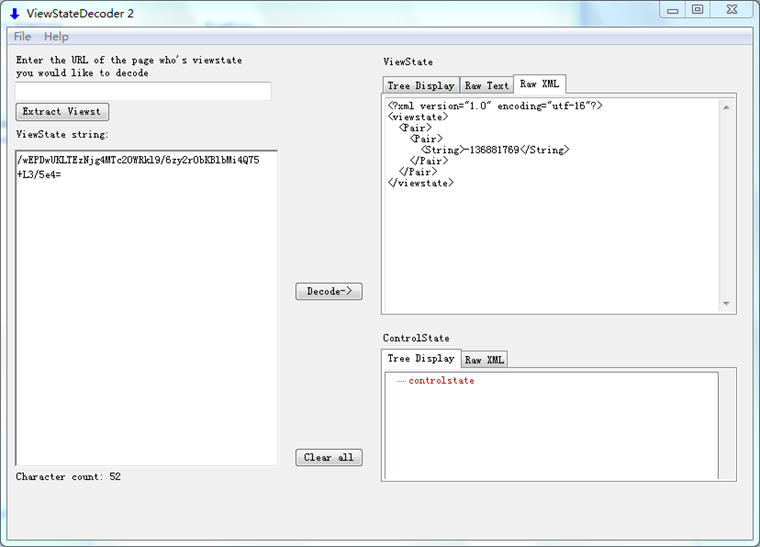Screen dimensions: 760x547
Task: Click inside the ViewState string text box
Action: 147,308
